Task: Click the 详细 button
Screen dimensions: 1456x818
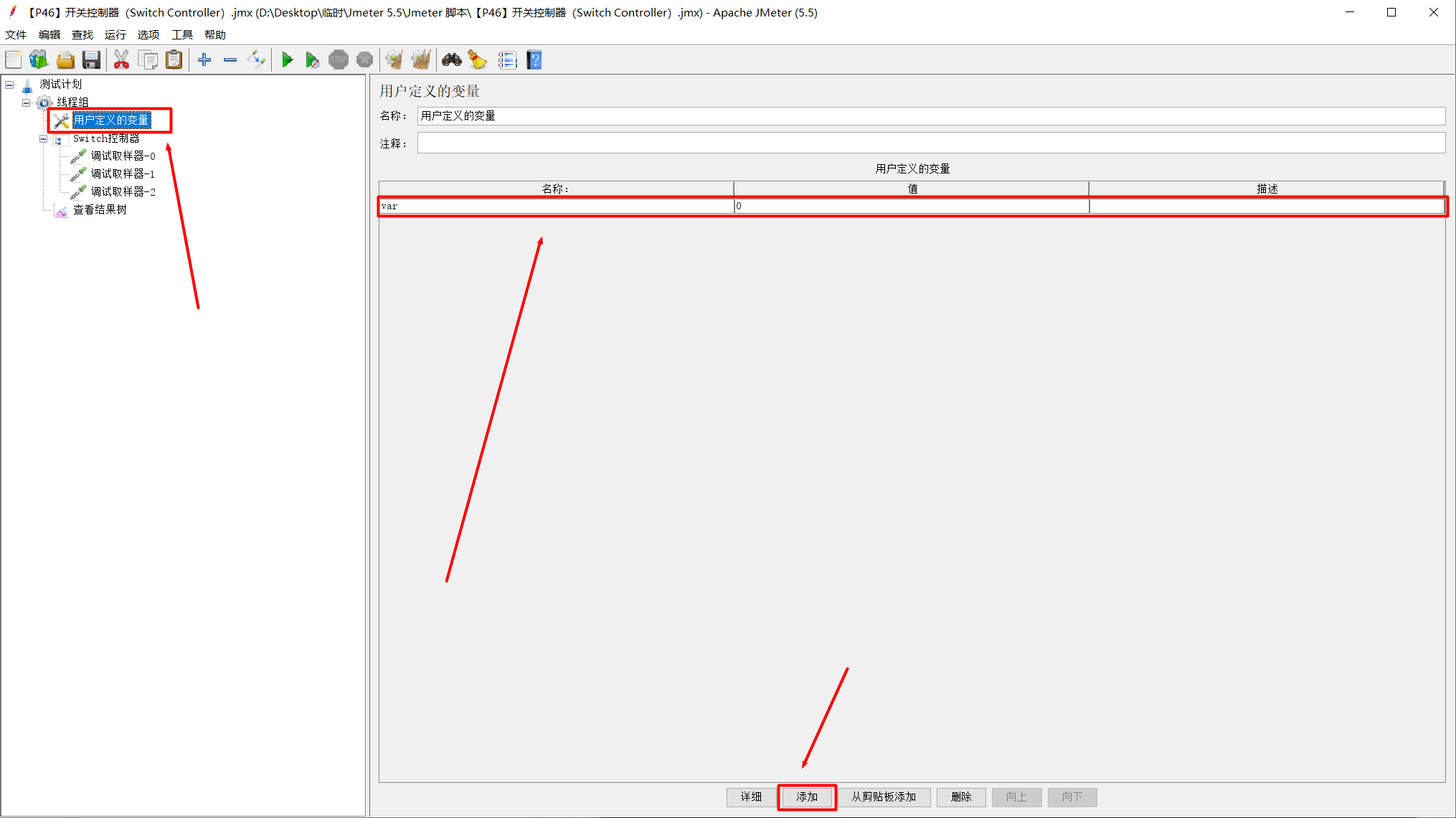Action: click(x=751, y=797)
